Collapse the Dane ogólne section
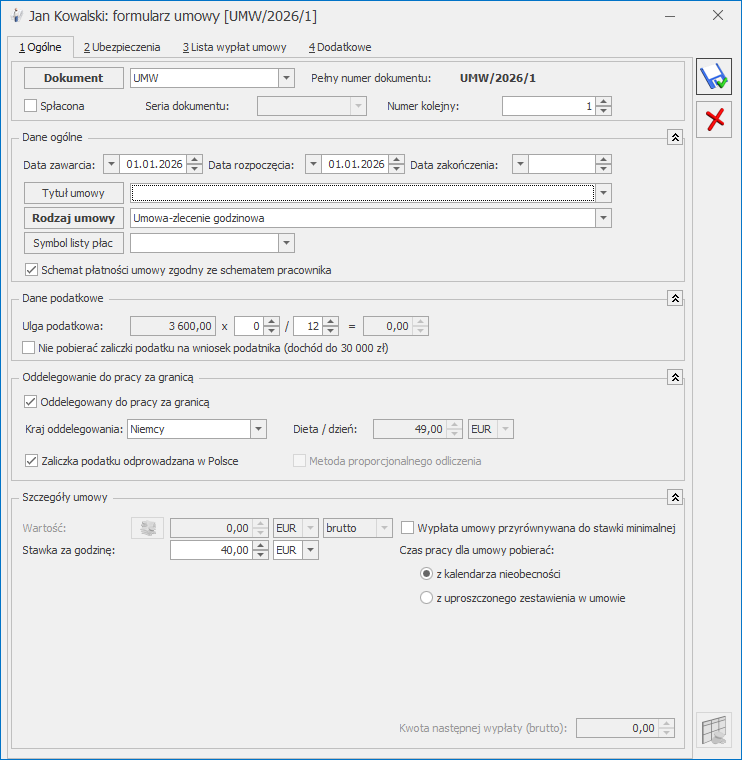 click(x=675, y=137)
